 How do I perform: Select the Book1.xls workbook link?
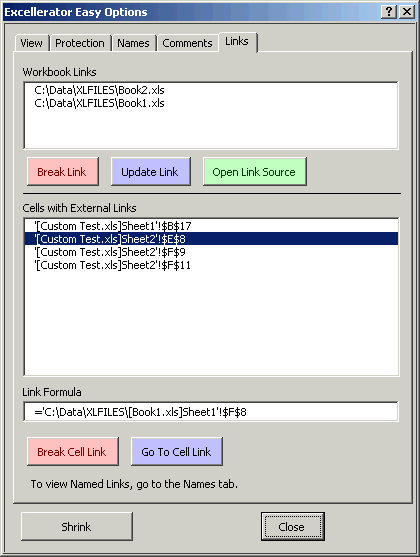(211, 103)
